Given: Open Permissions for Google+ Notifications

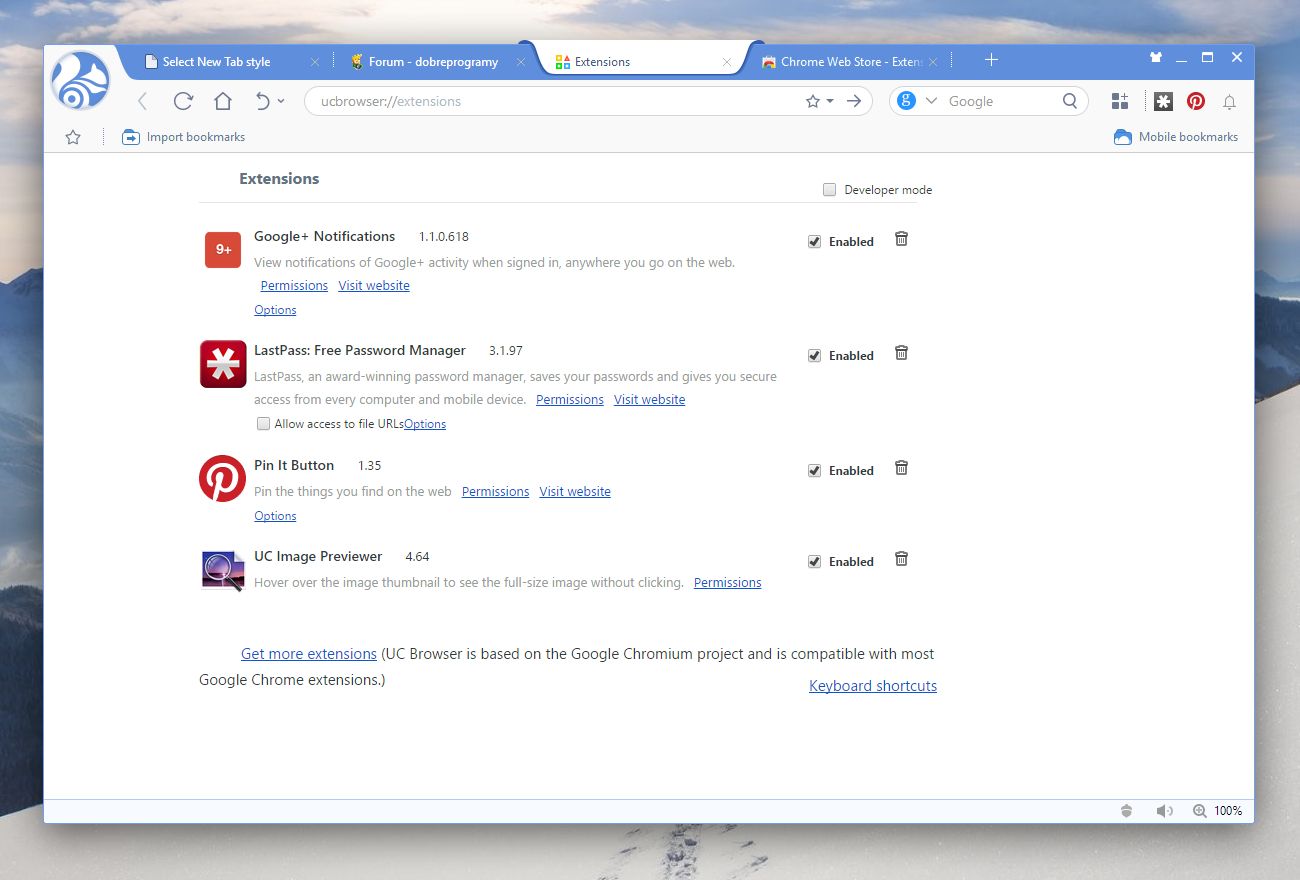Looking at the screenshot, I should (294, 286).
